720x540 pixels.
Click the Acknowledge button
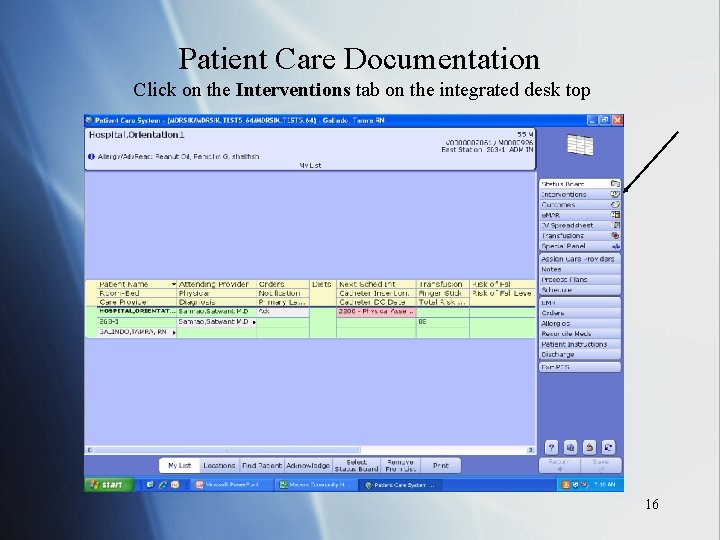(308, 466)
